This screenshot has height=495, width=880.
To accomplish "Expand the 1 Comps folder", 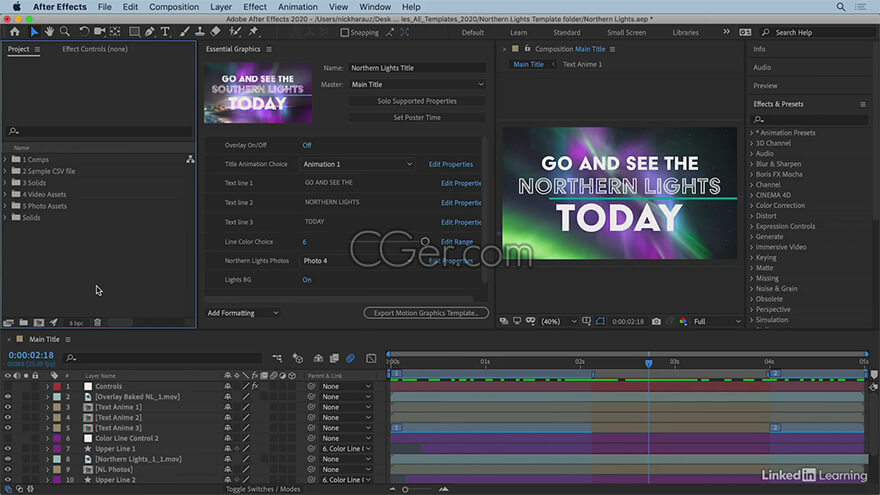I will (x=5, y=159).
